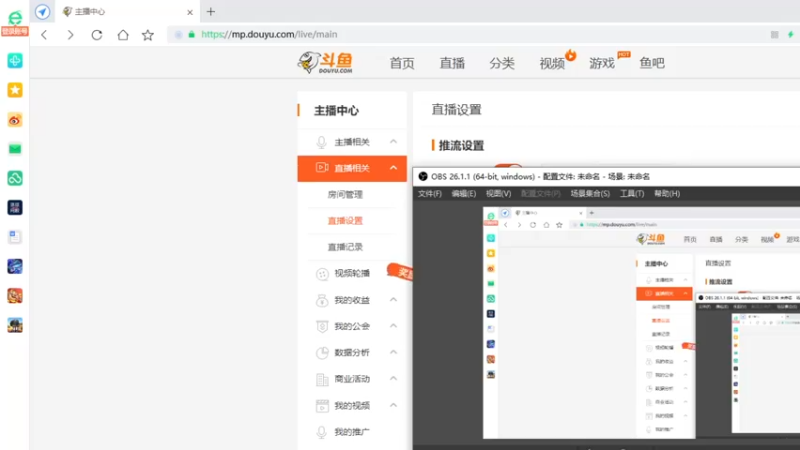This screenshot has width=800, height=450.
Task: Open 直播设置 in the sidebar
Action: tap(345, 220)
